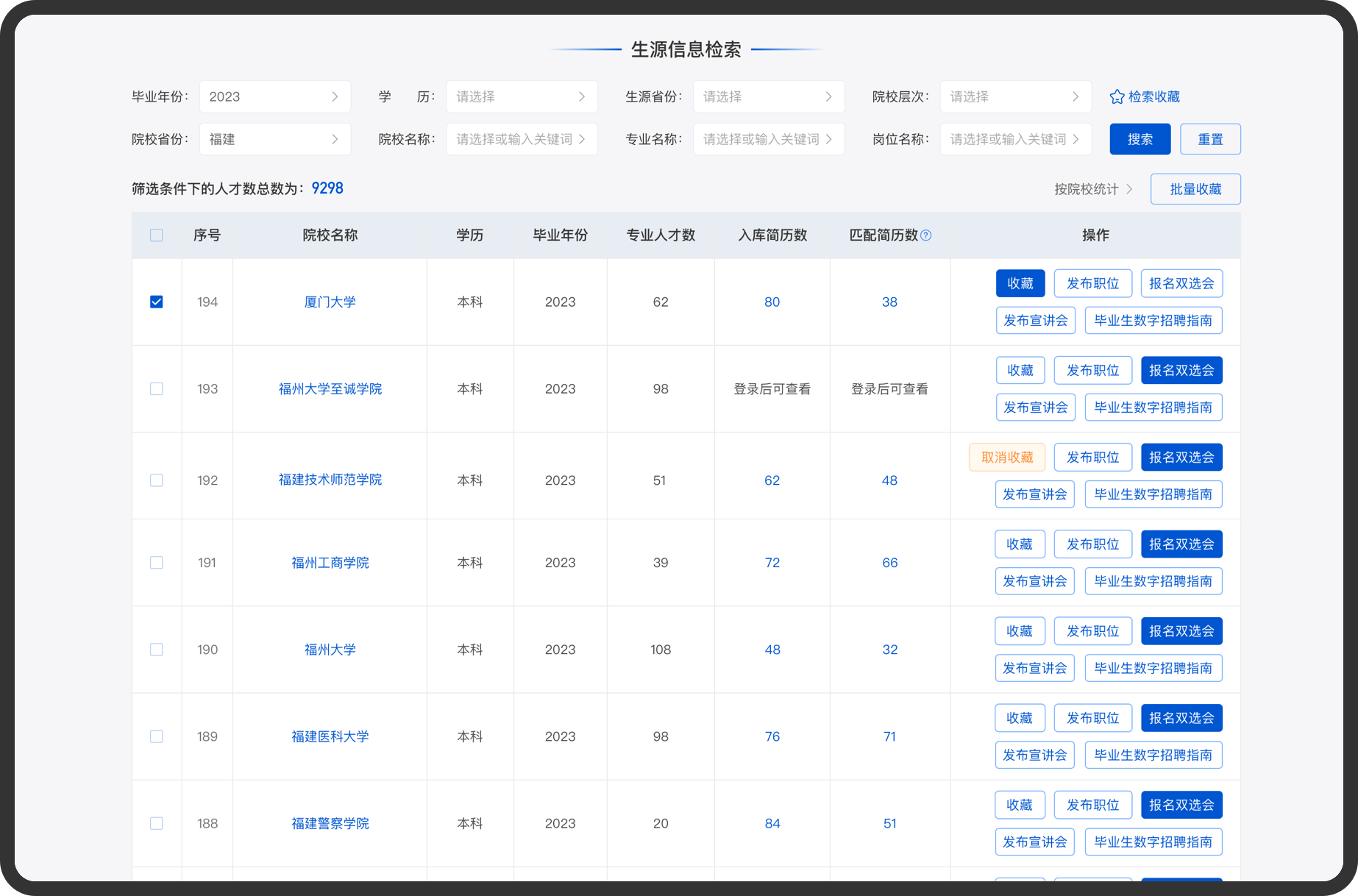The width and height of the screenshot is (1358, 896).
Task: Click 发布职位 for 福建技术师范学院 row
Action: (1093, 457)
